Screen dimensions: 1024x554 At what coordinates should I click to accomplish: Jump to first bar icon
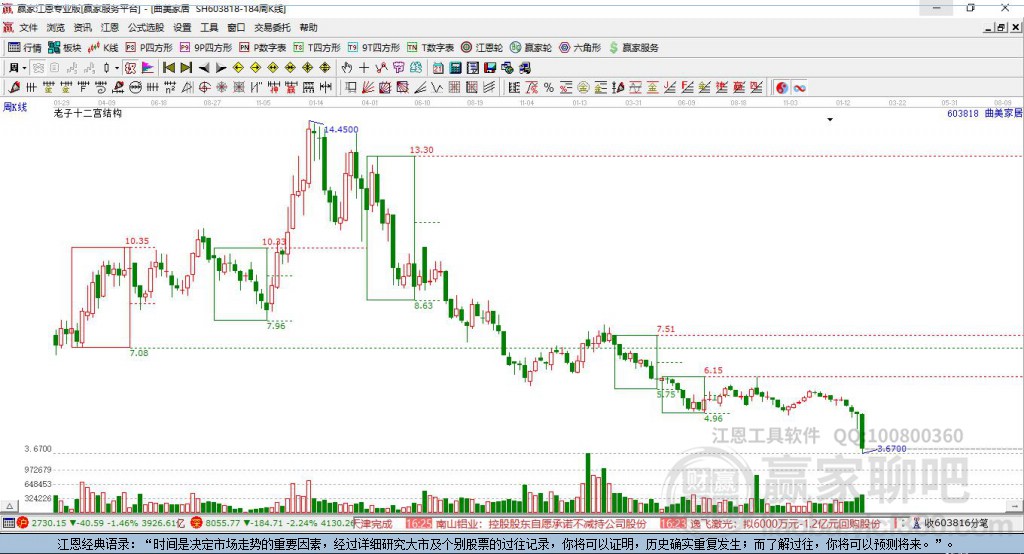168,68
